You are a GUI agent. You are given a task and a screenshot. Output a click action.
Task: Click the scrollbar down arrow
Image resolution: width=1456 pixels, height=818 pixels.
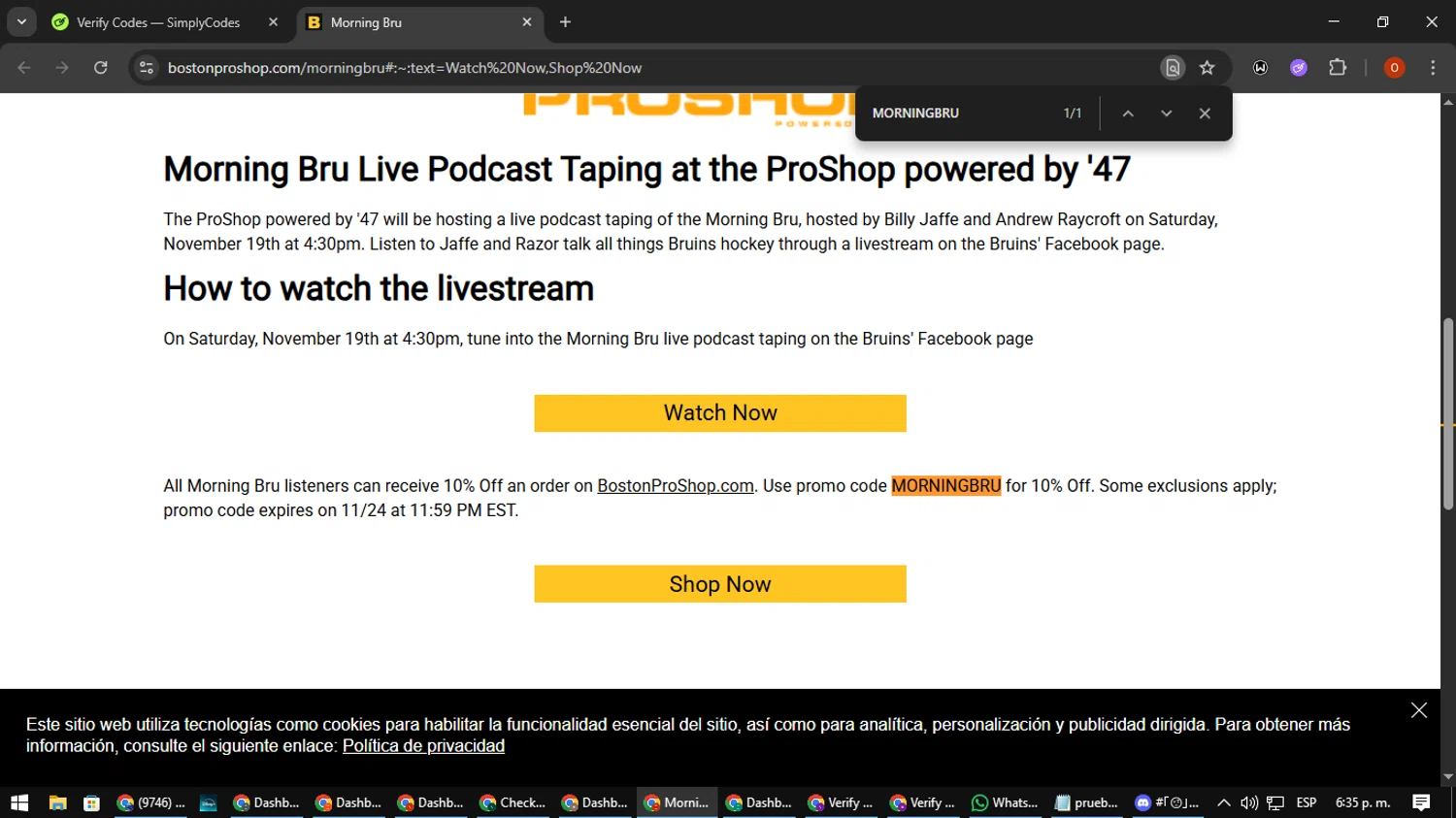coord(1448,777)
